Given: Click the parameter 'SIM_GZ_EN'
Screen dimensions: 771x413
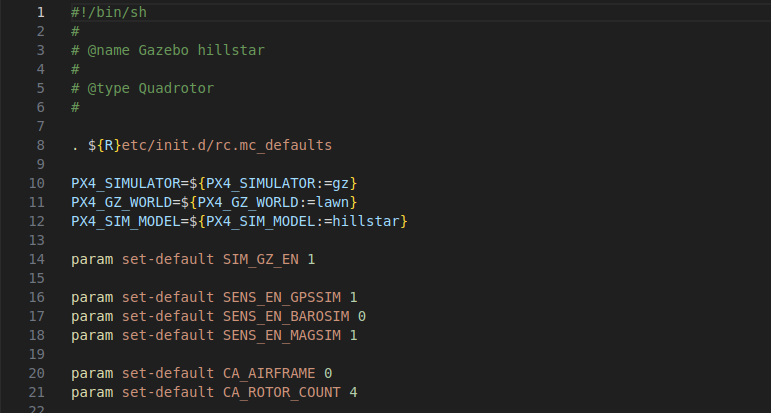Looking at the screenshot, I should click(261, 259).
